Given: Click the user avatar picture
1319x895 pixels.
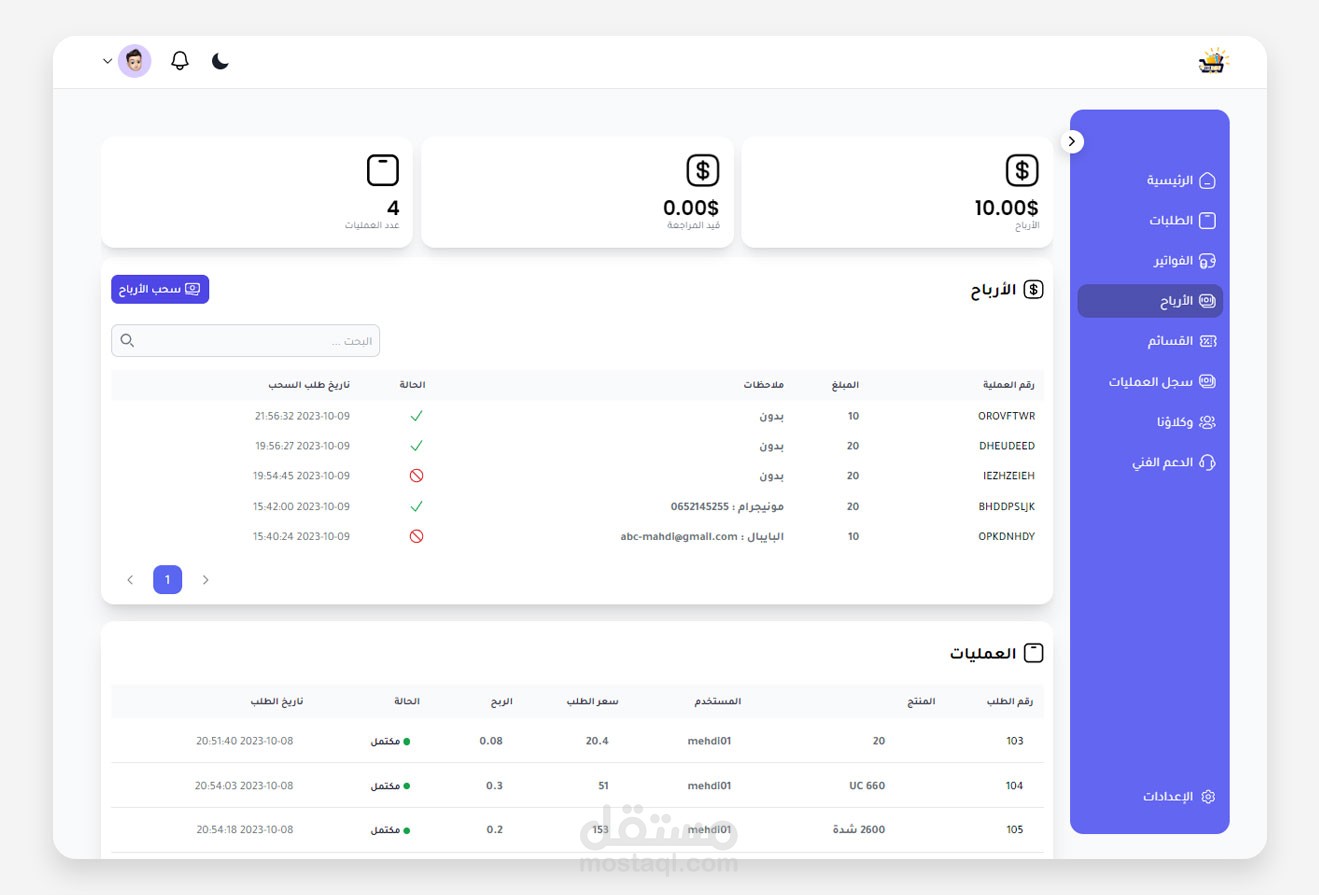Looking at the screenshot, I should (x=134, y=61).
